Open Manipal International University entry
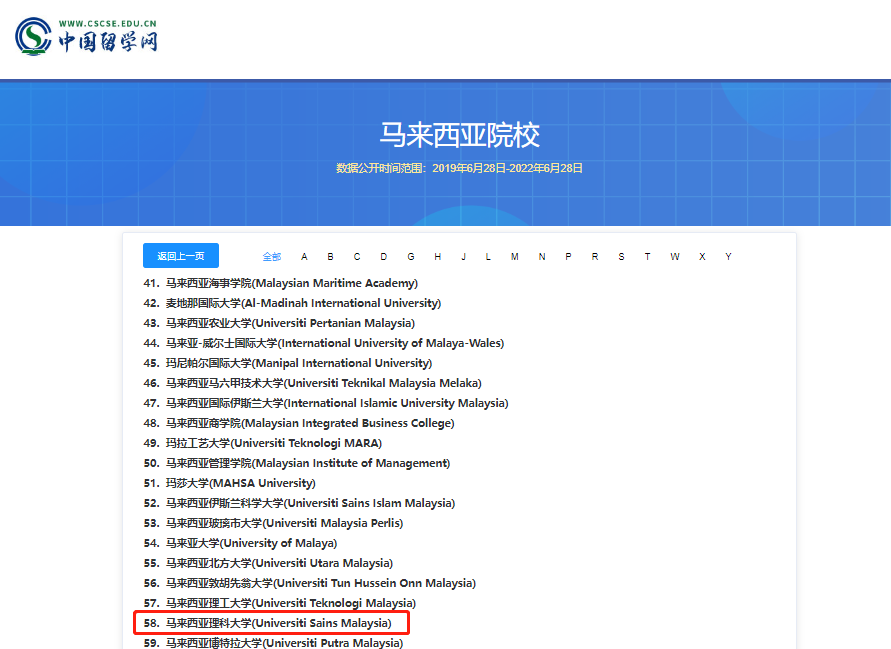Screen dimensions: 891x649 point(288,363)
